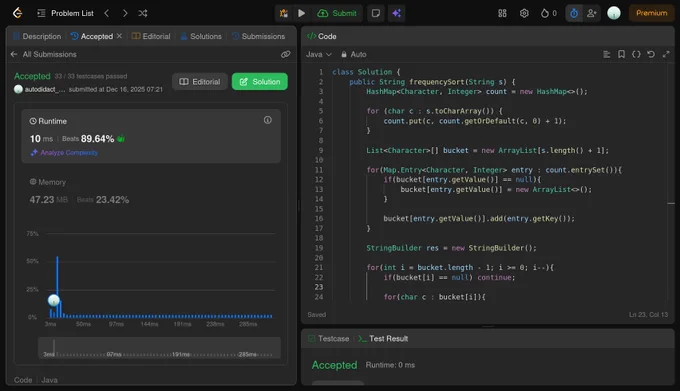Reset code with the undo arrow icon
This screenshot has width=680, height=391.
pyautogui.click(x=651, y=54)
